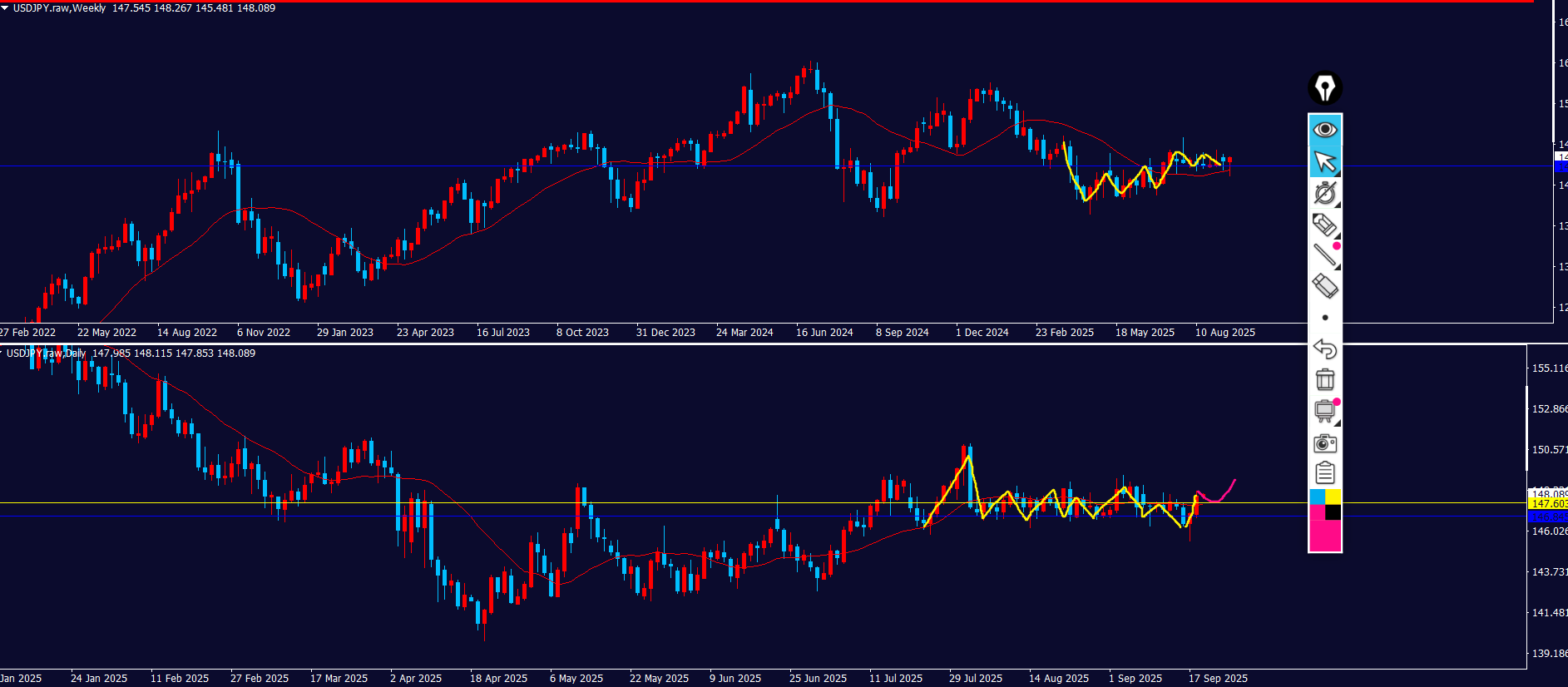Select the eraser tool
The height and width of the screenshot is (687, 1568).
coord(1324,286)
